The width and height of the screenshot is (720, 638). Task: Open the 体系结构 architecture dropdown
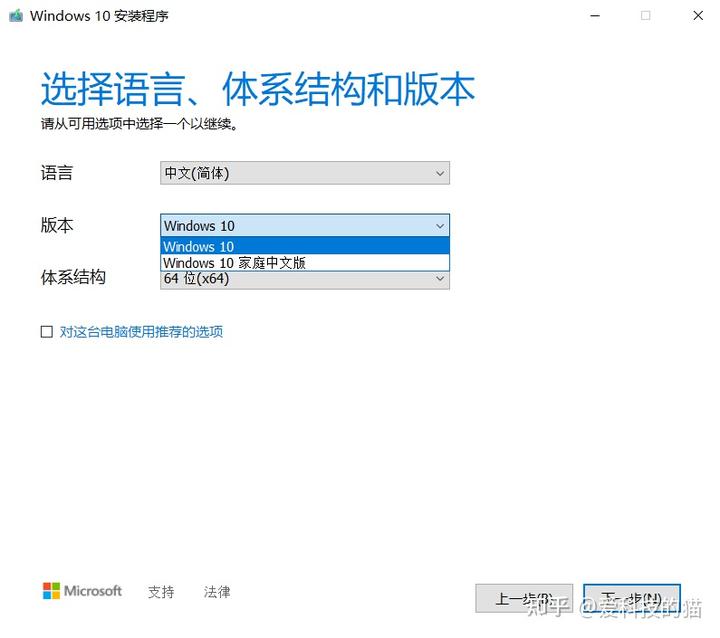click(305, 279)
